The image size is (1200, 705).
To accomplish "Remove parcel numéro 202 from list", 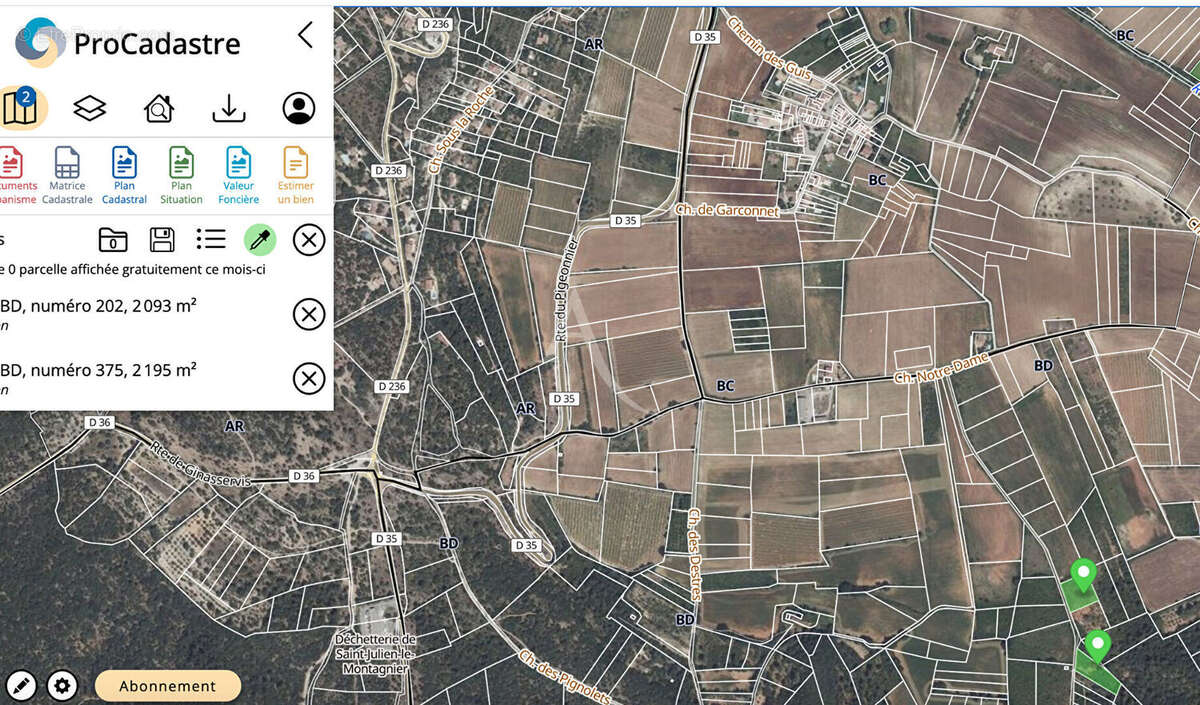I will click(309, 314).
